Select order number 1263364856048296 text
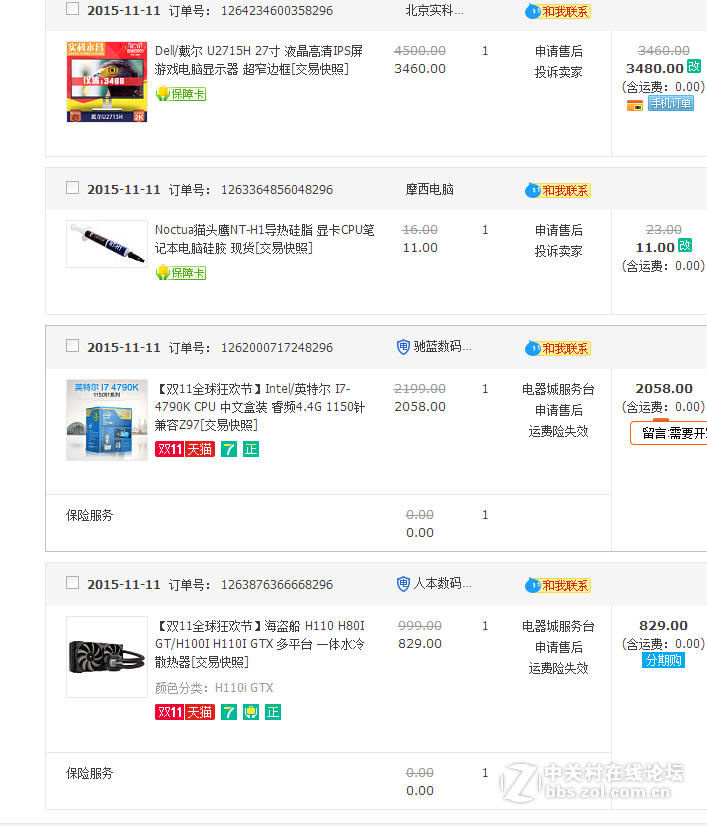 (x=277, y=190)
